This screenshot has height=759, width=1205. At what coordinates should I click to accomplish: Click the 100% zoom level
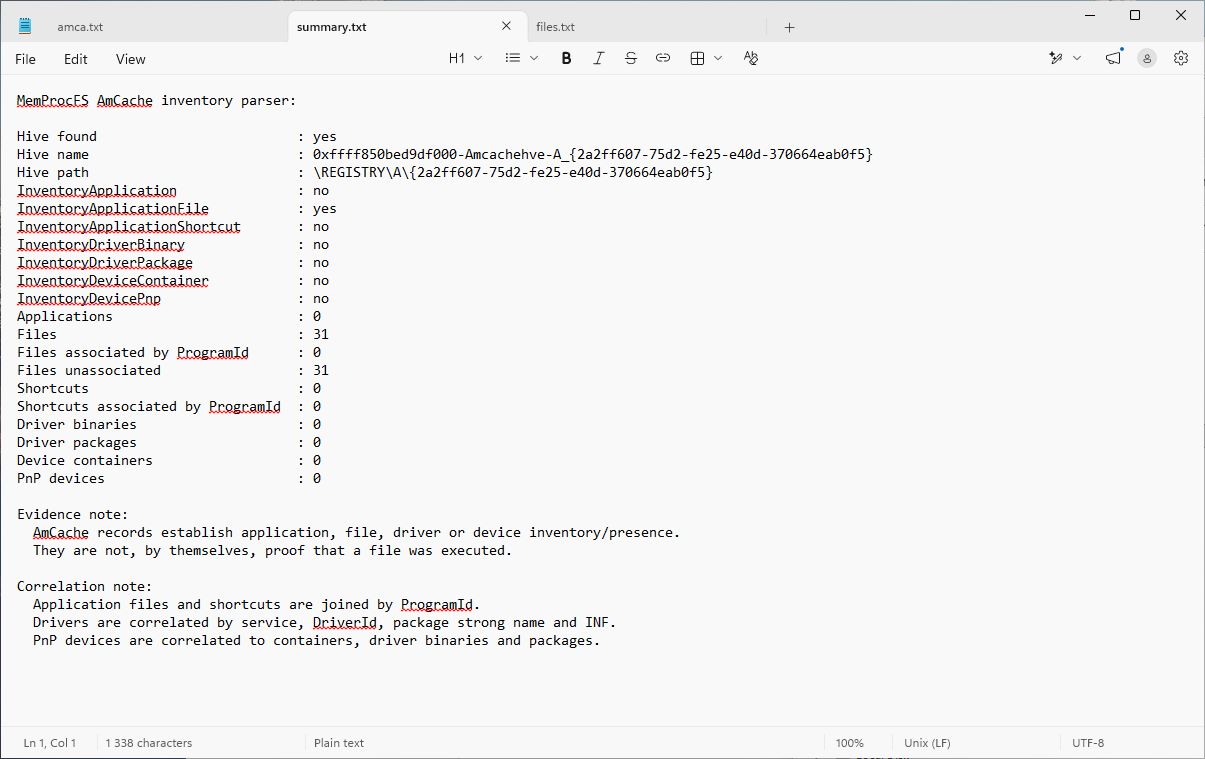(850, 743)
